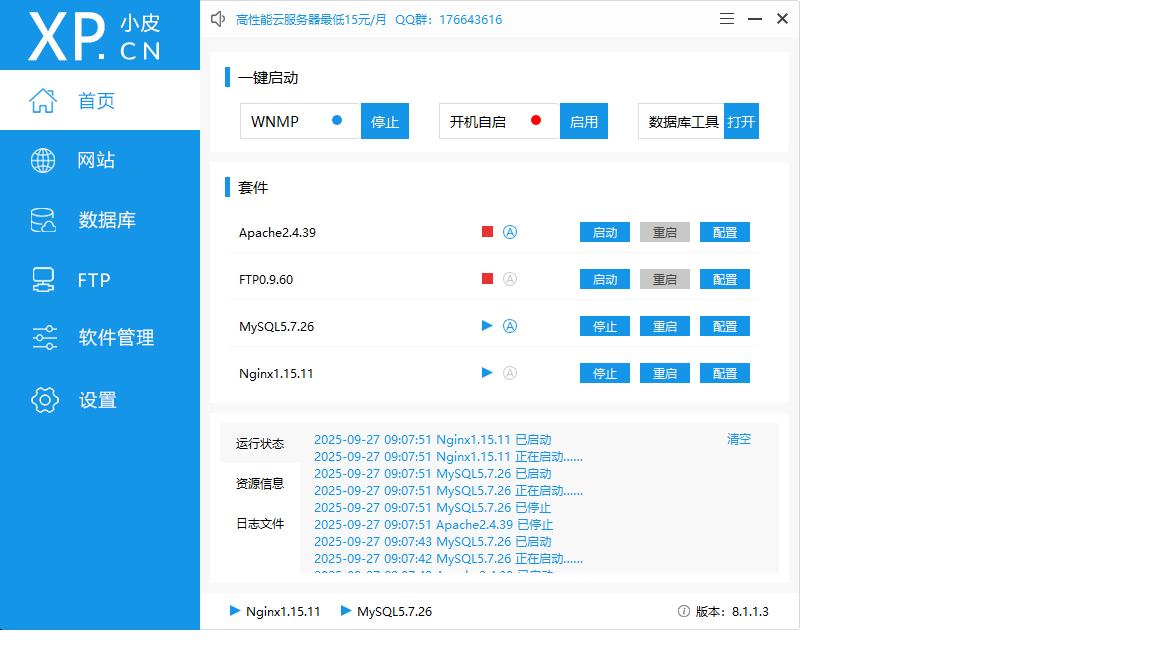The image size is (1152, 648).
Task: Click the speaker announcement icon
Action: pos(218,19)
